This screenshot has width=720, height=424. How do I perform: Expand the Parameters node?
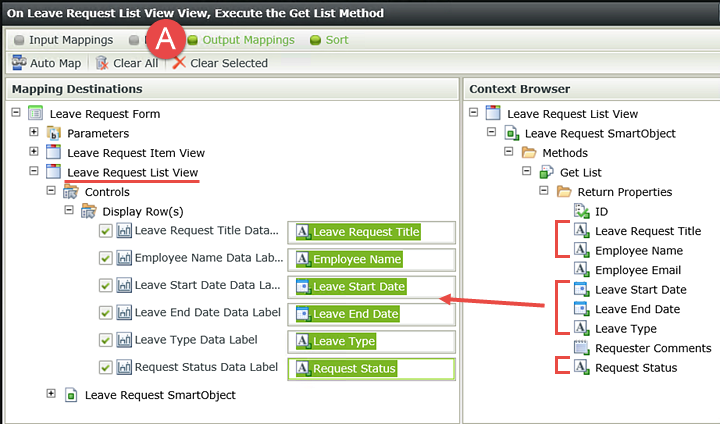point(34,132)
